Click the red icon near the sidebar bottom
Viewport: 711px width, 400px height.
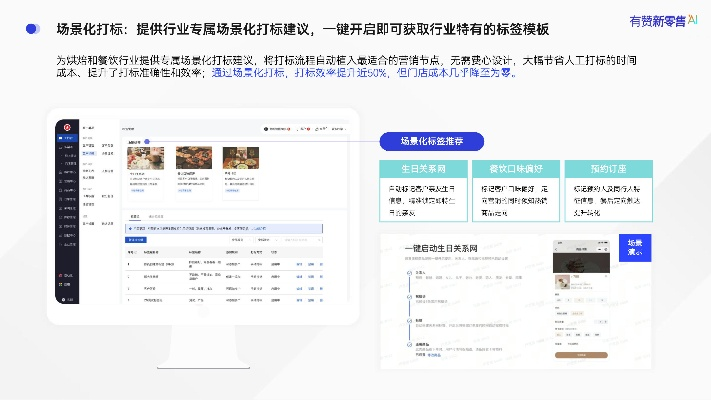pos(61,274)
